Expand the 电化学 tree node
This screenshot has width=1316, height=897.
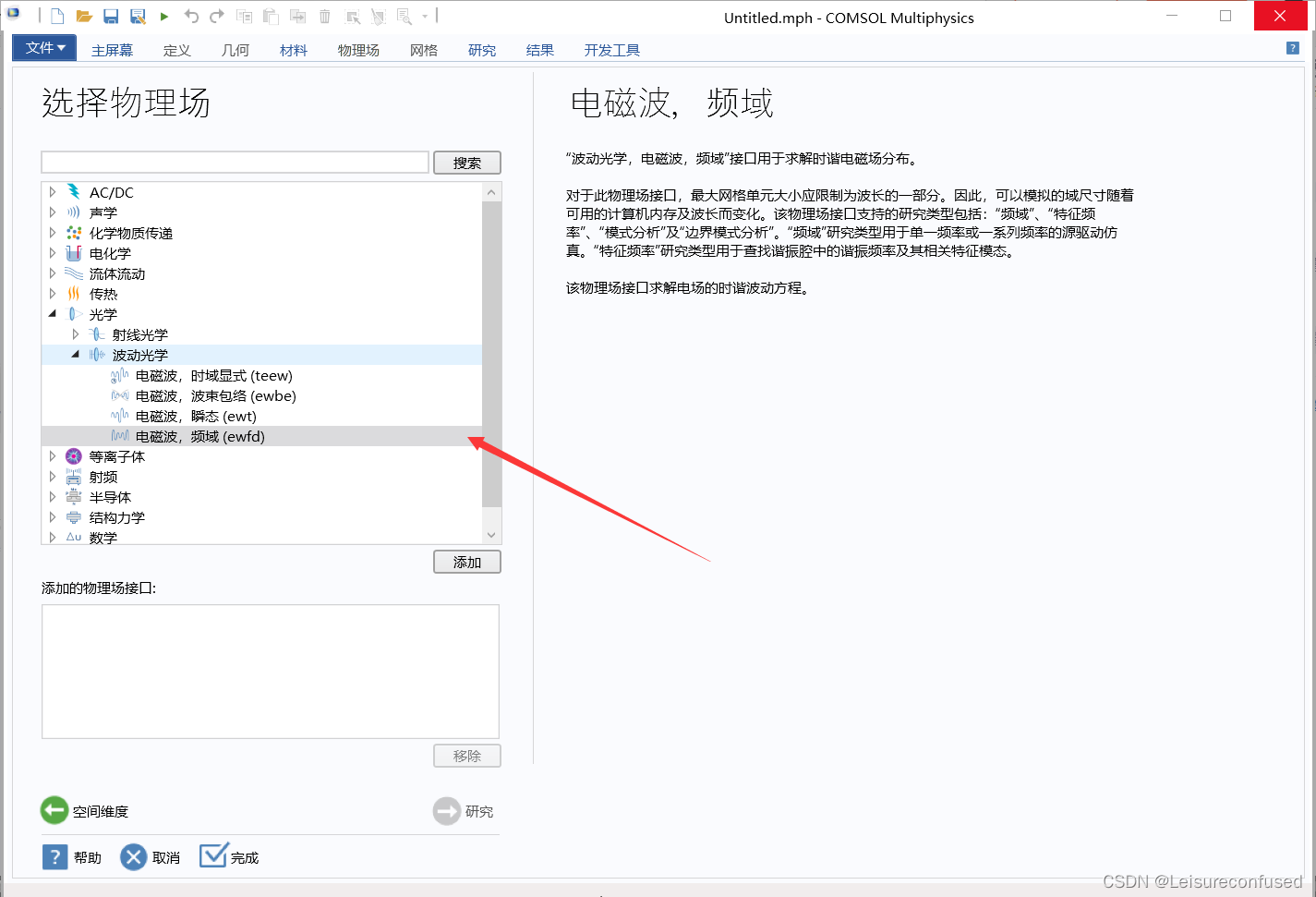[x=53, y=253]
